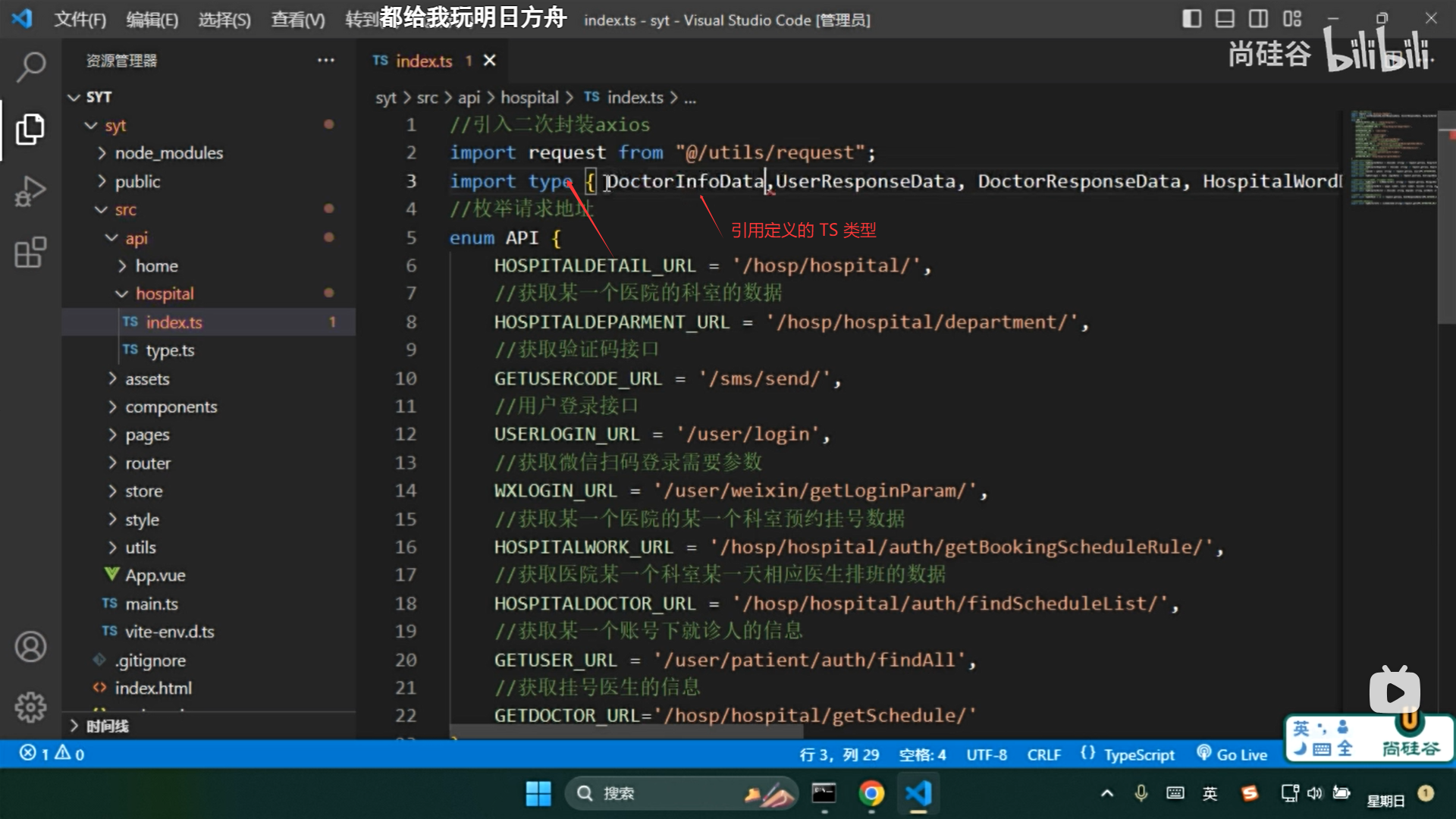This screenshot has width=1456, height=819.
Task: Open the Accounts icon in activity bar
Action: click(x=30, y=647)
